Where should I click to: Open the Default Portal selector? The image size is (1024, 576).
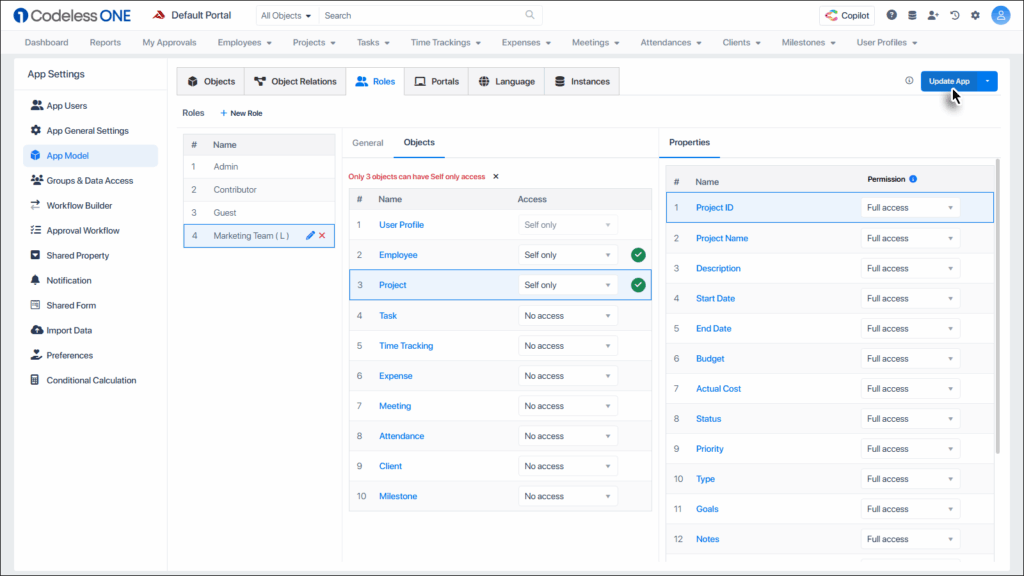click(x=192, y=15)
